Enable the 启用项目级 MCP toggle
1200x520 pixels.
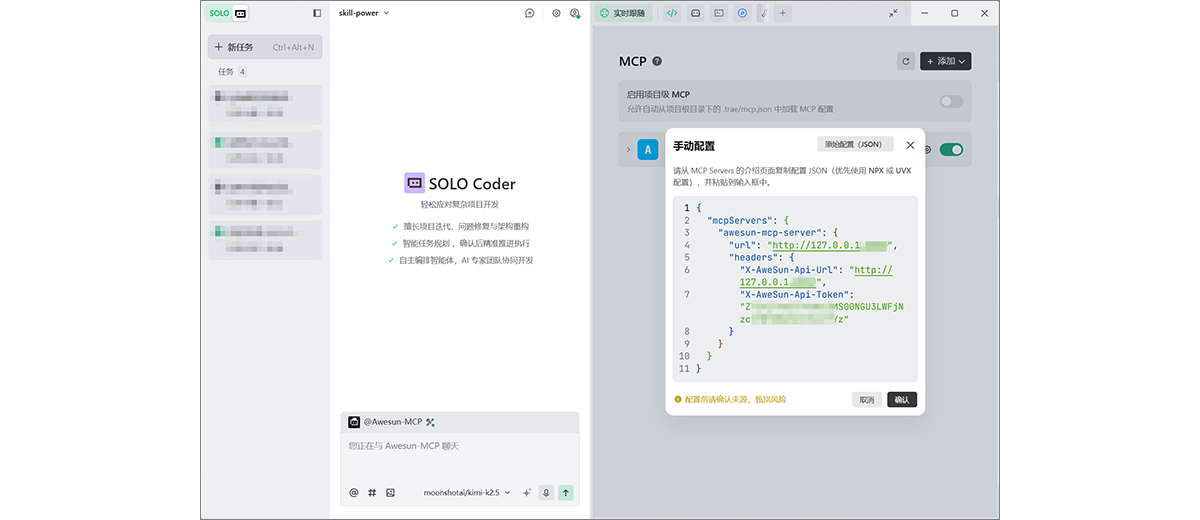point(951,101)
